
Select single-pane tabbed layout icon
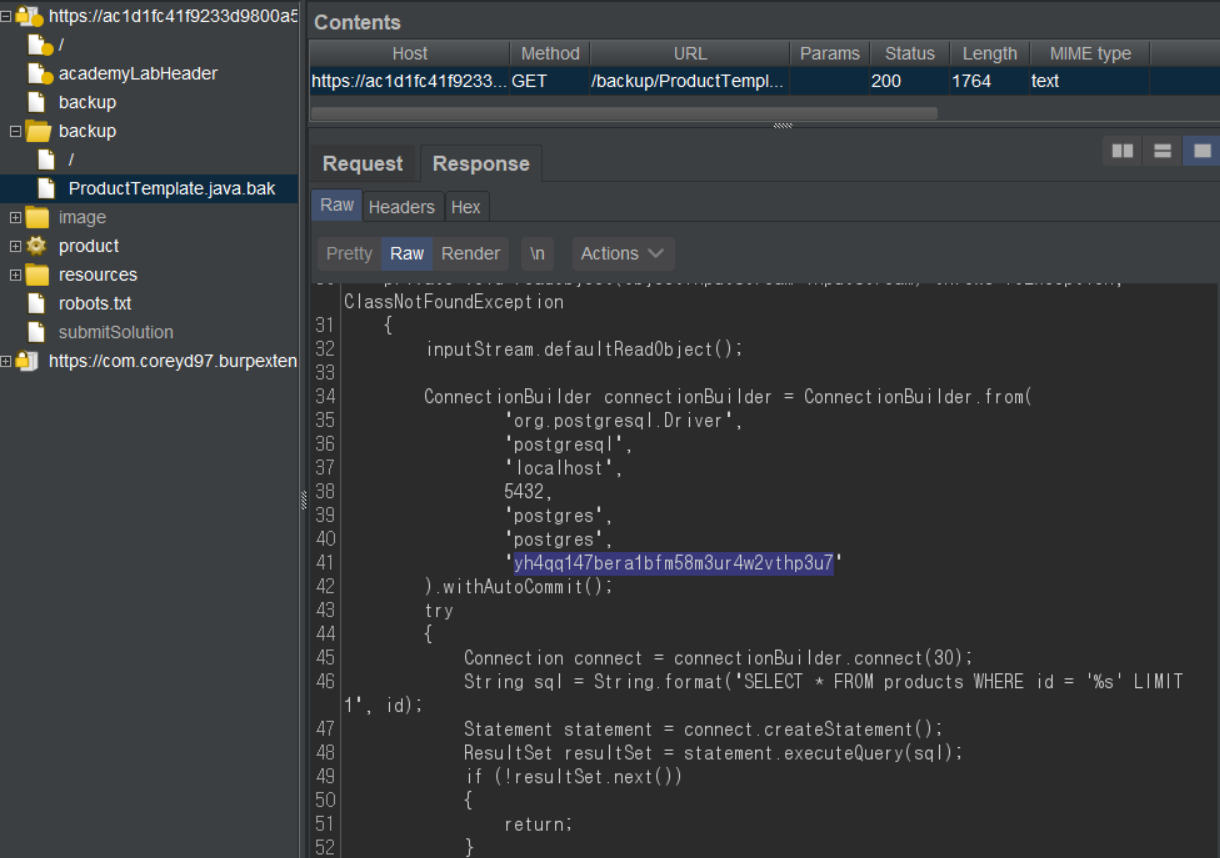pyautogui.click(x=1202, y=151)
